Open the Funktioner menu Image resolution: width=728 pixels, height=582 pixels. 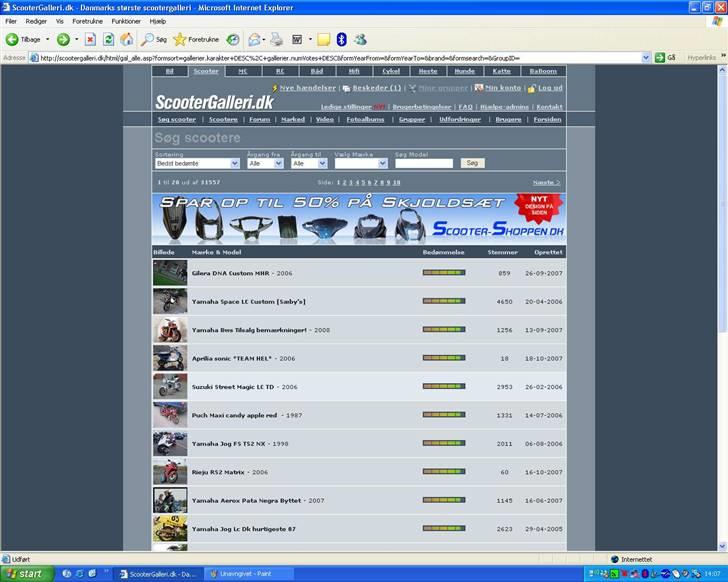tap(126, 20)
